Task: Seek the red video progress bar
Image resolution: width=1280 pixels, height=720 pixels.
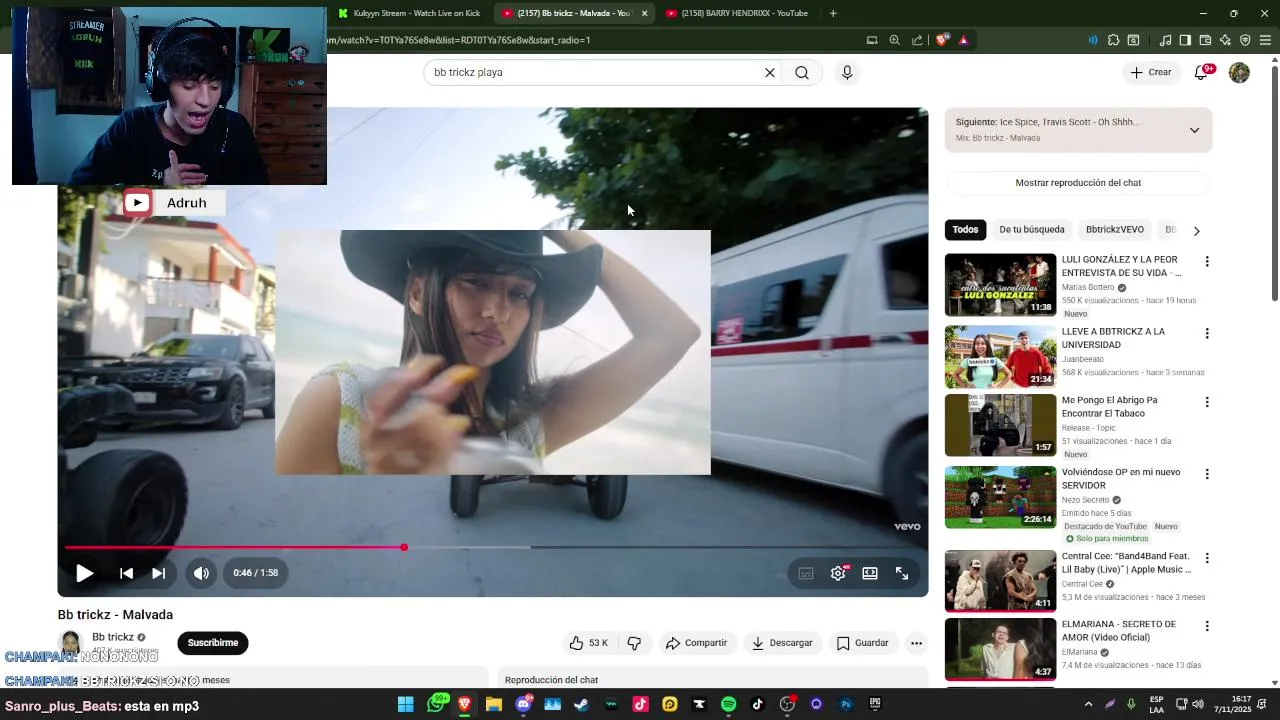Action: [492, 547]
